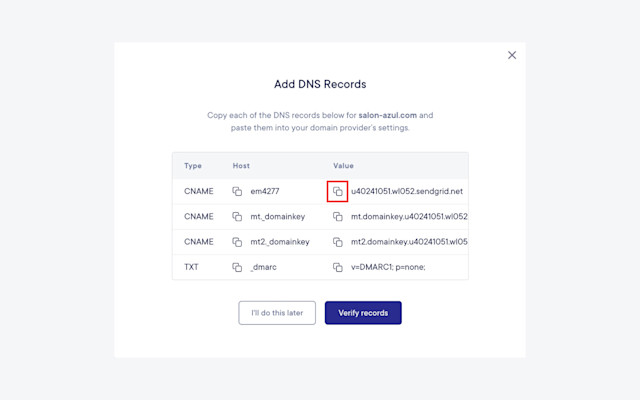Click the Value column header
Screen dimensions: 640x400
click(x=343, y=166)
